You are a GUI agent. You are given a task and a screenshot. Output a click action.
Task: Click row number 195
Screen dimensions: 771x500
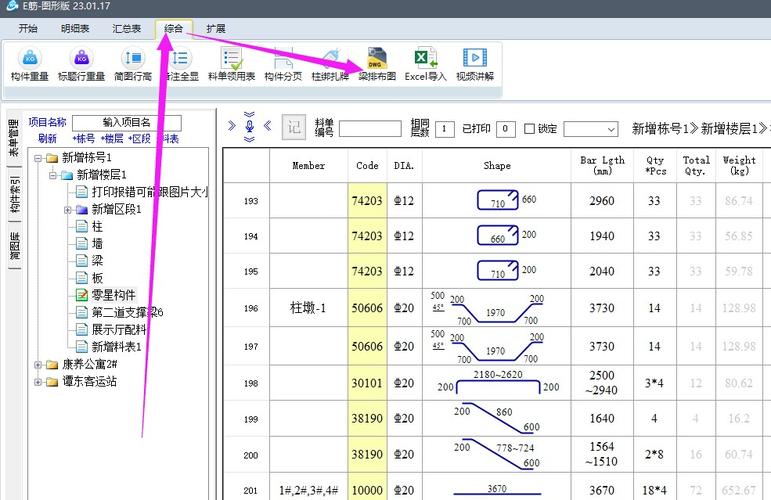251,271
